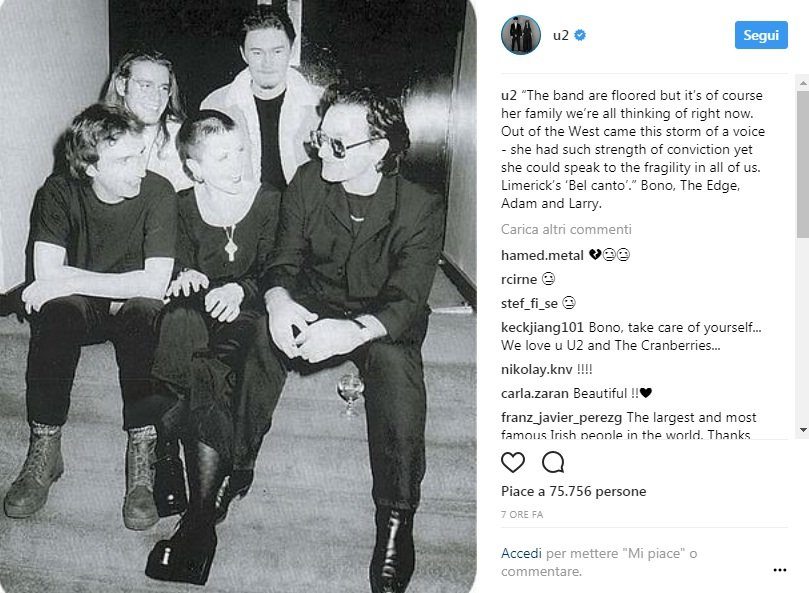This screenshot has height=593, width=809.
Task: View likes list Piace a 75.756 persone
Action: click(x=573, y=491)
